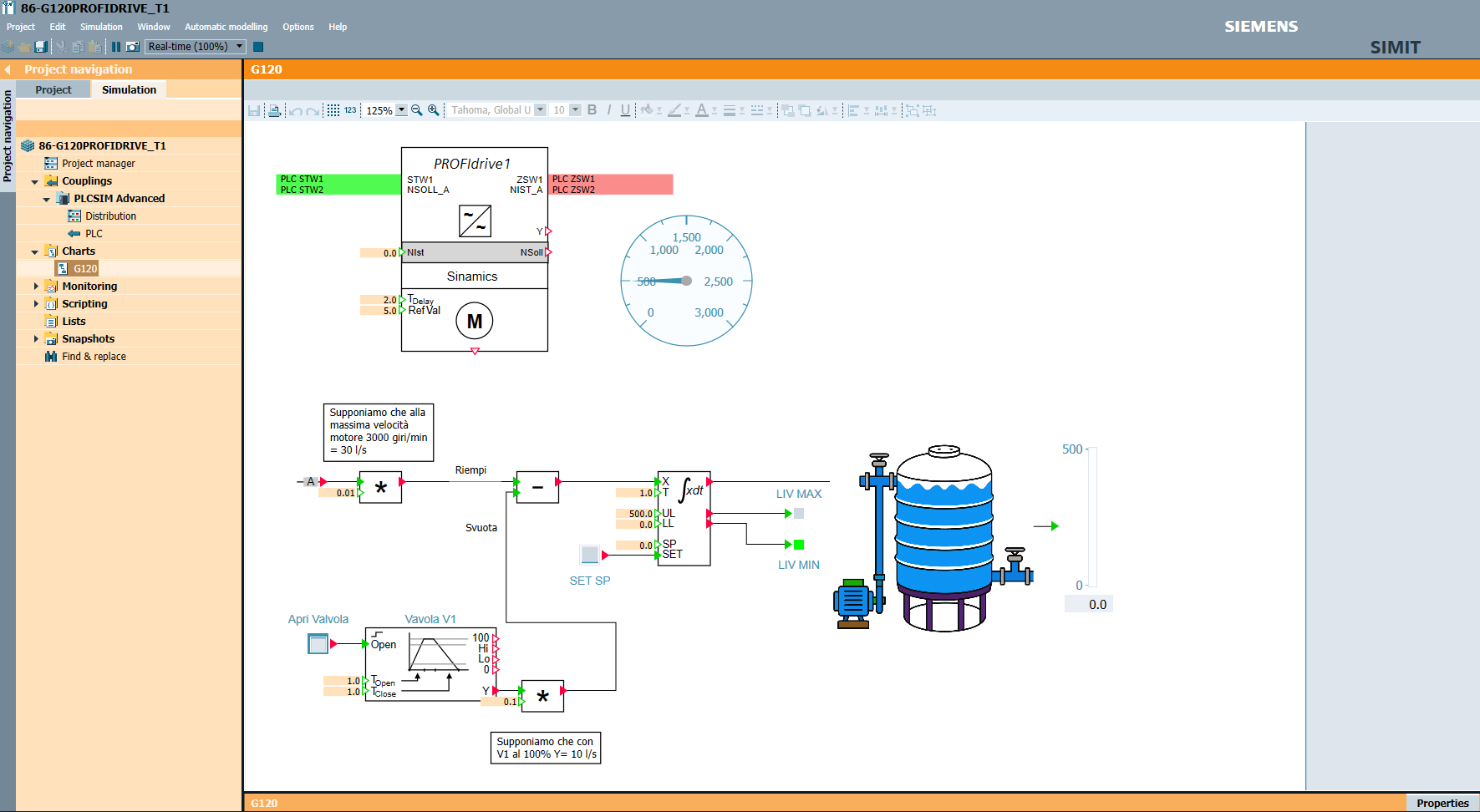Open the Options menu
1480x812 pixels.
click(298, 27)
